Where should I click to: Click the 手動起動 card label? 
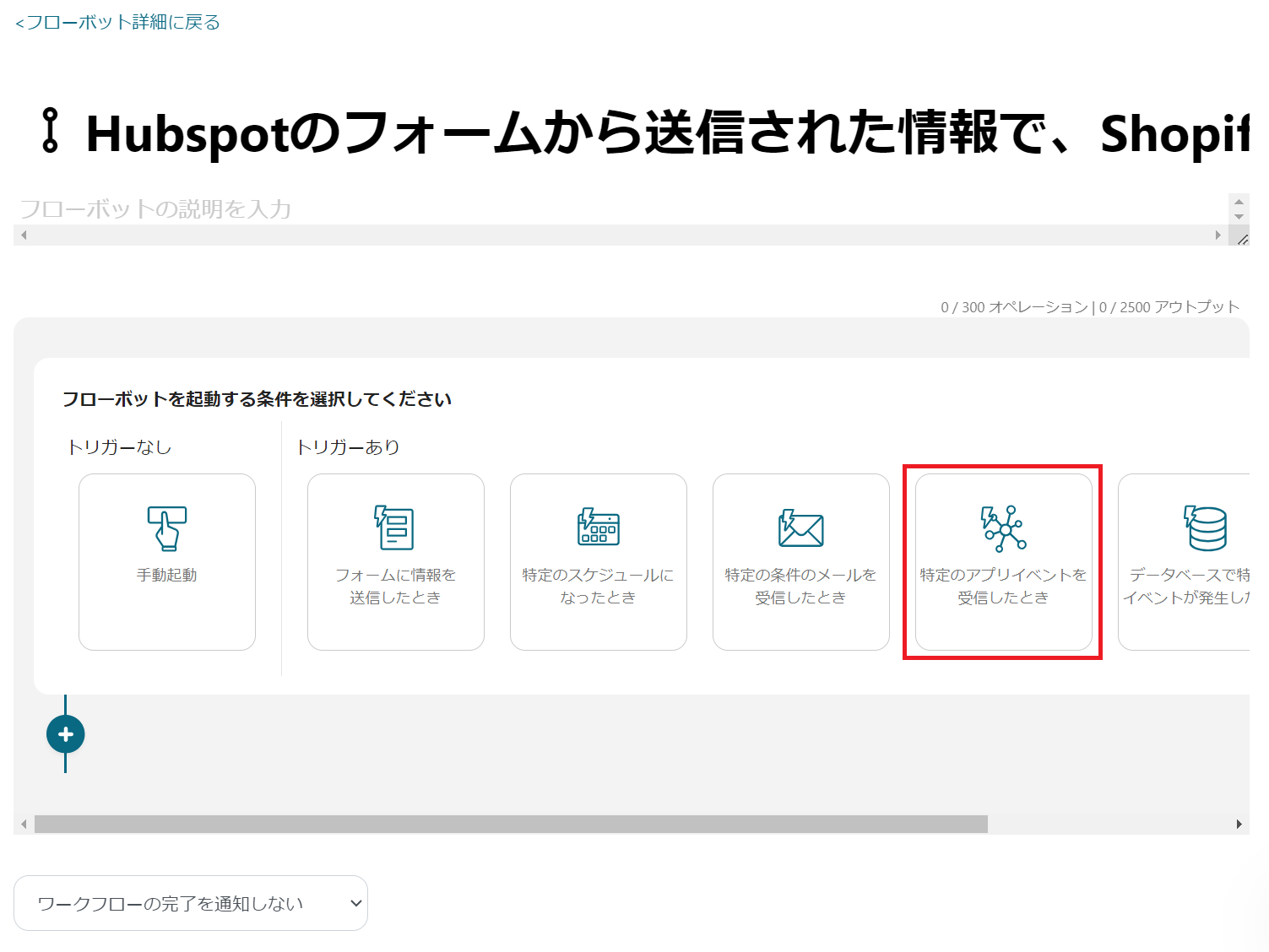click(x=166, y=575)
